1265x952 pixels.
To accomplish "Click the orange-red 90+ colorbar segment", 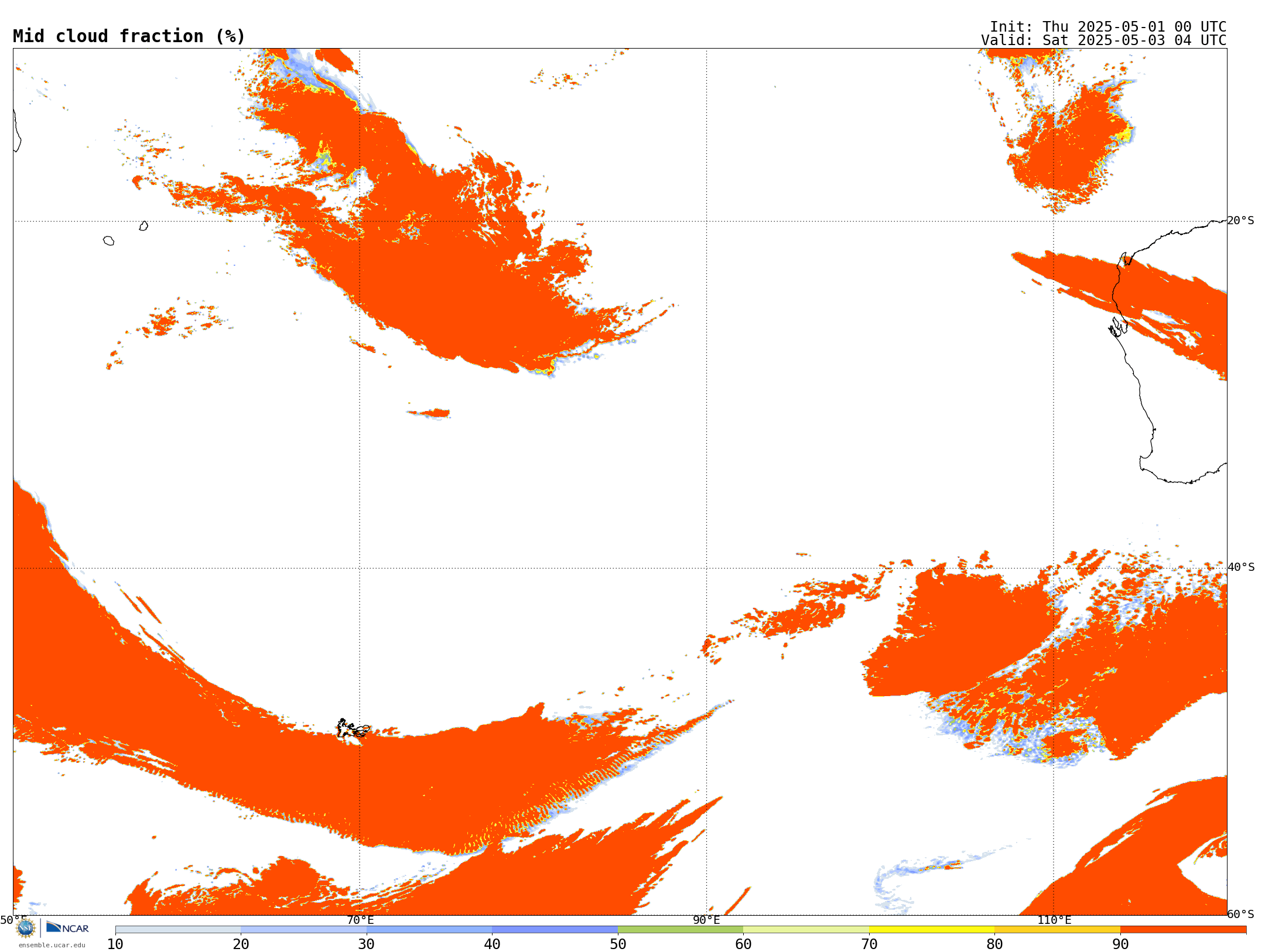I will [1183, 930].
